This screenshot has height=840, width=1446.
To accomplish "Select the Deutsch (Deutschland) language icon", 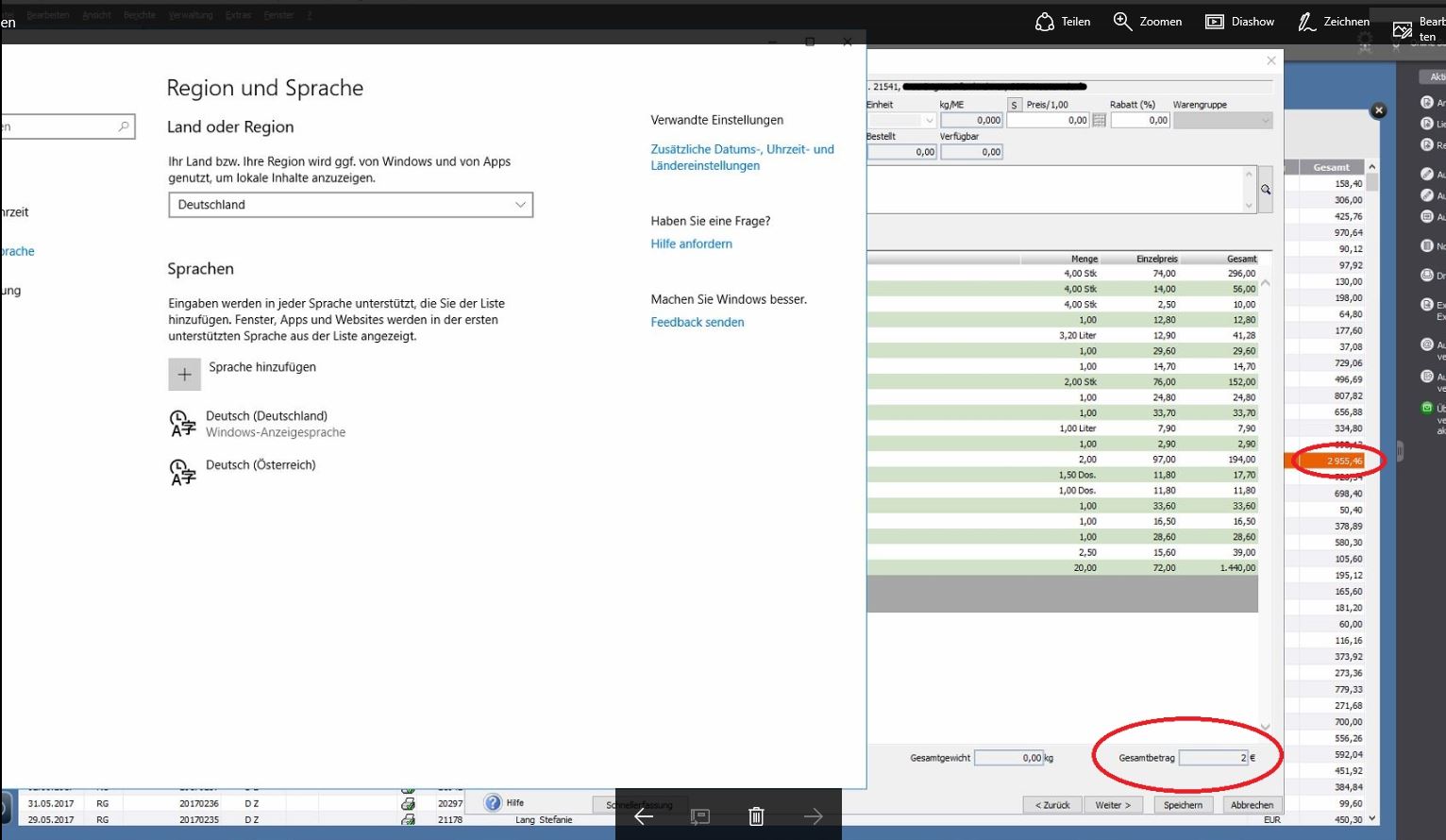I will (182, 423).
